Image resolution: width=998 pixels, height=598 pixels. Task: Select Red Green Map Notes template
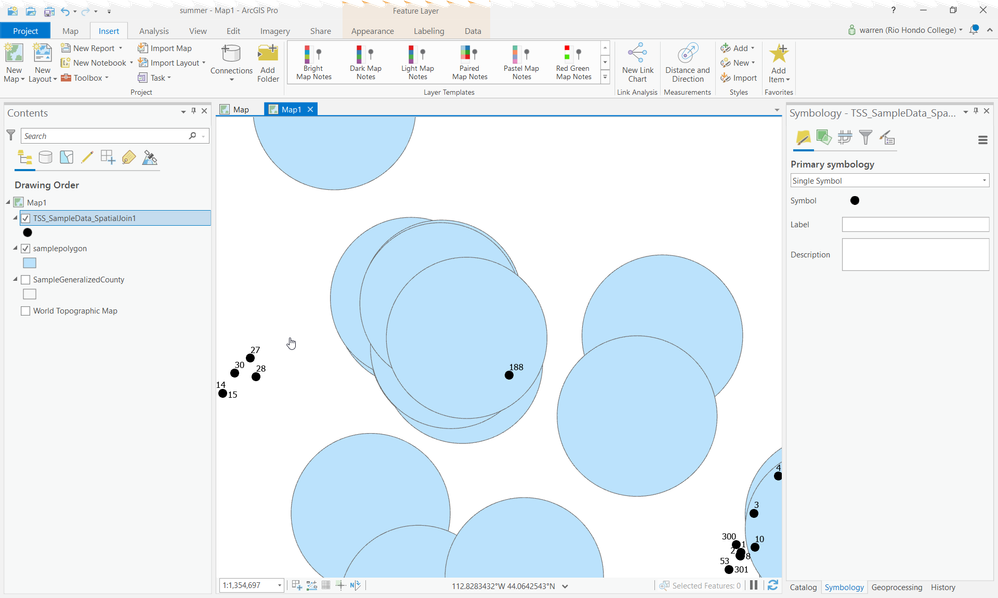pyautogui.click(x=573, y=63)
